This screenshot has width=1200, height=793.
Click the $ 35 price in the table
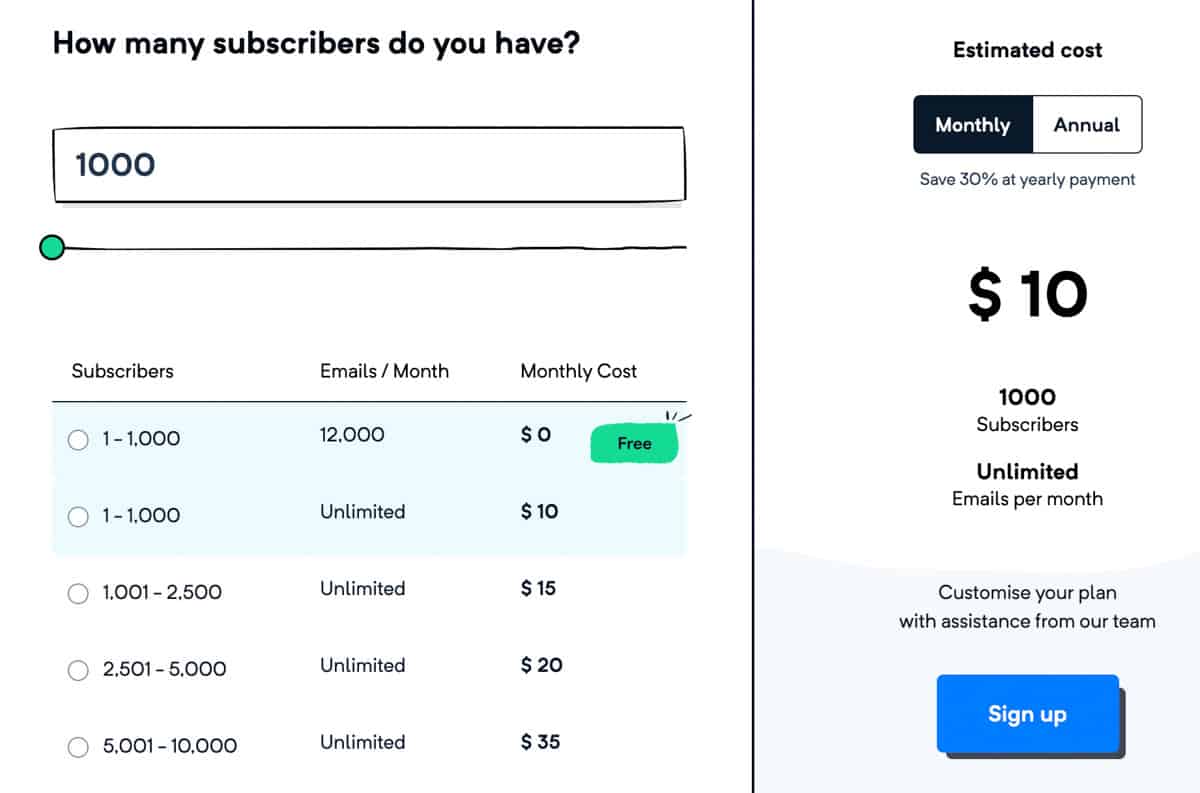click(x=540, y=742)
